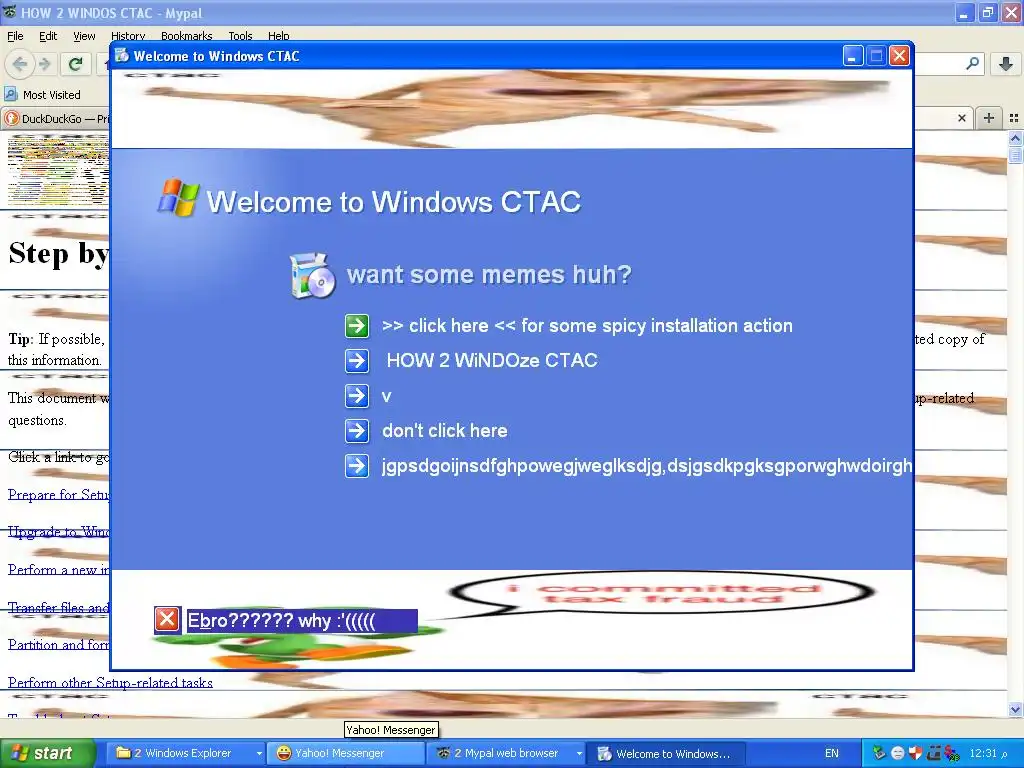Click the blue arrow next to the v entry
The image size is (1024, 768).
point(357,395)
